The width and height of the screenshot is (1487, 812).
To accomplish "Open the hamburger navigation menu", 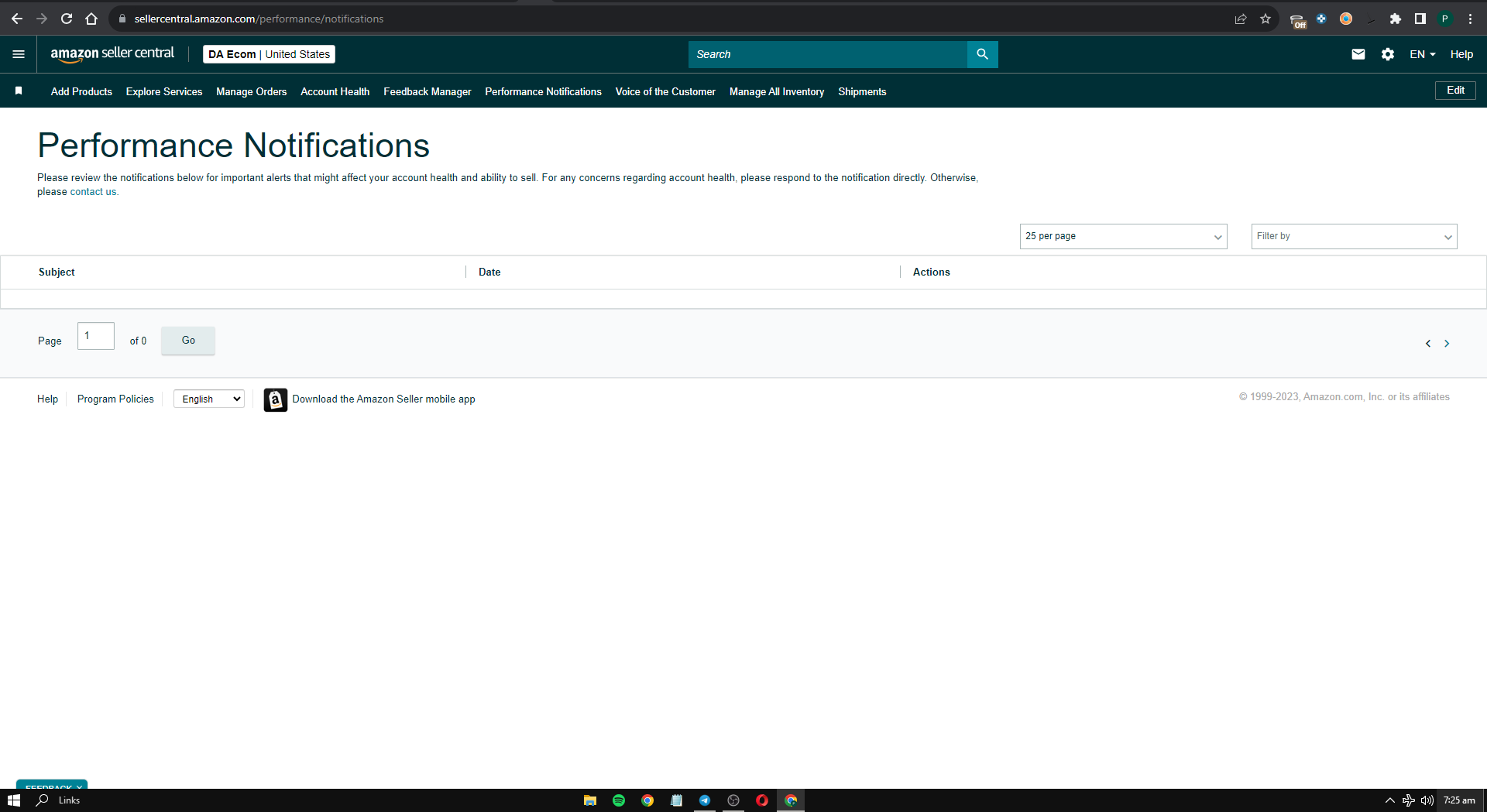I will (x=19, y=54).
